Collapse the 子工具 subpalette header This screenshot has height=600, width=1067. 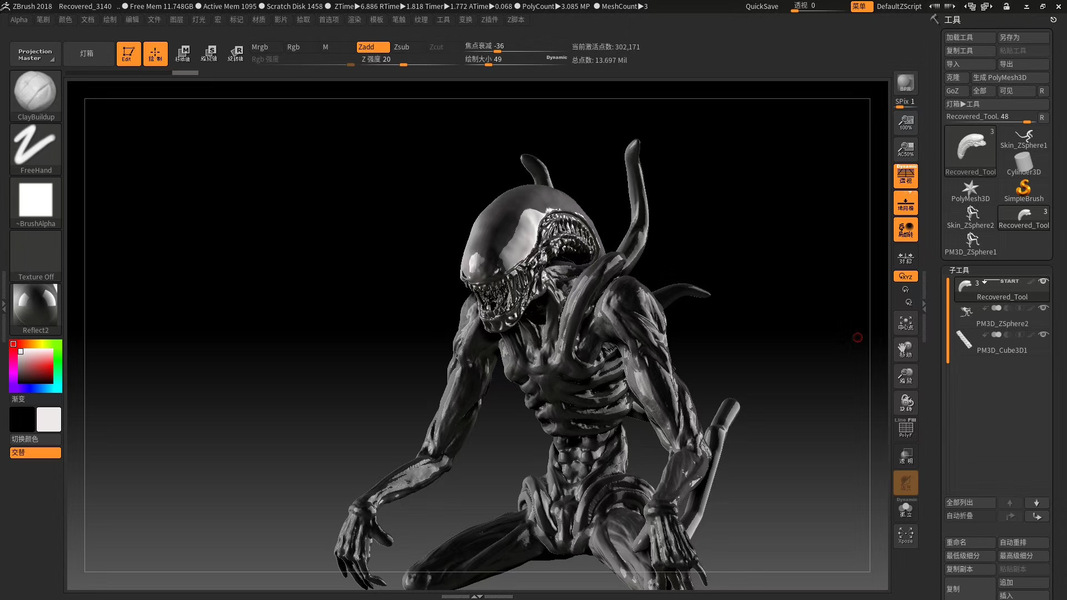(959, 270)
